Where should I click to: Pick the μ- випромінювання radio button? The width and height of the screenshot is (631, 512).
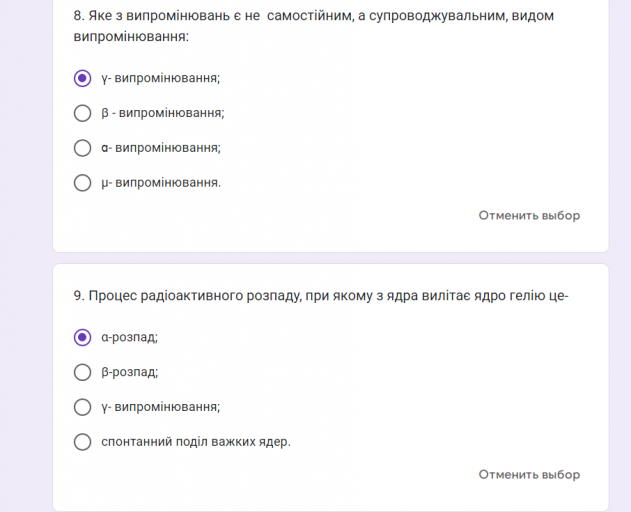pyautogui.click(x=83, y=183)
